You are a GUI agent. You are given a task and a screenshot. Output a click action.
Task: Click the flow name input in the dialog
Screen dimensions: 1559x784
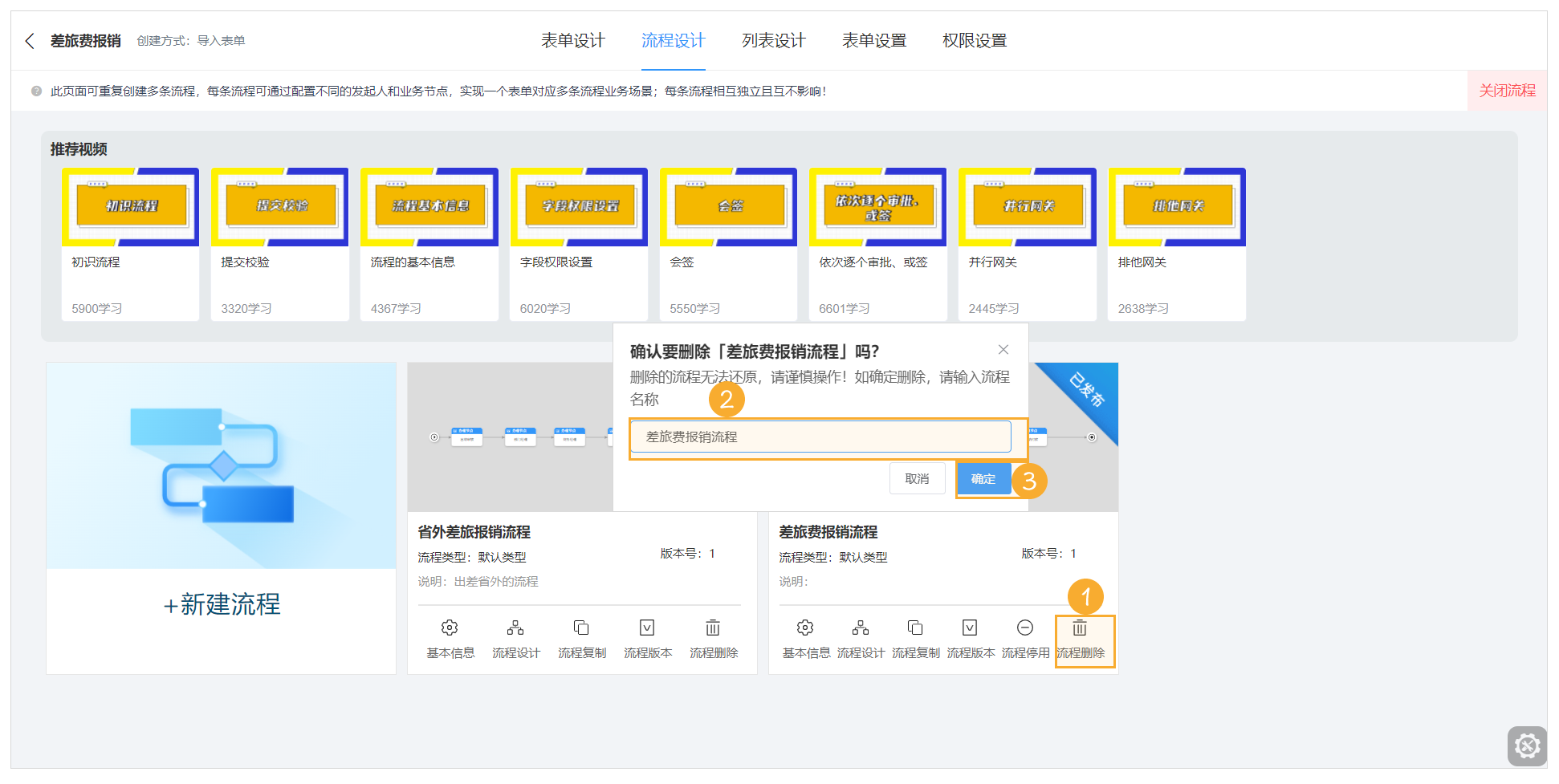[x=820, y=437]
